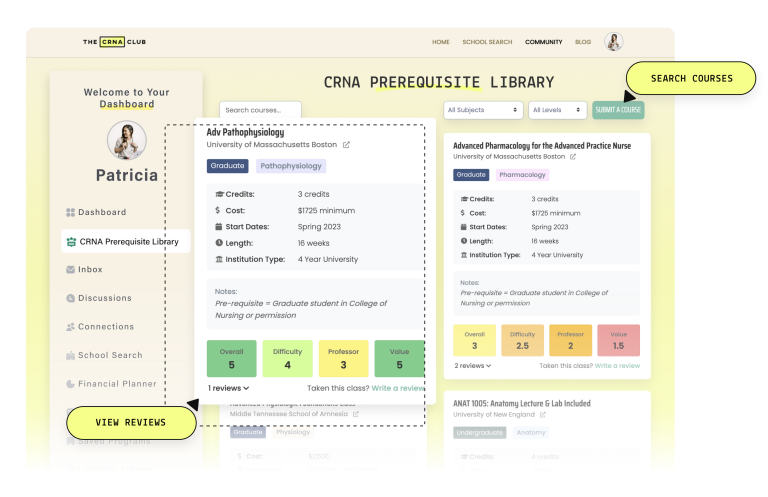Viewport: 768px width, 497px height.
Task: Click the Pharmacology subject tag
Action: click(522, 175)
